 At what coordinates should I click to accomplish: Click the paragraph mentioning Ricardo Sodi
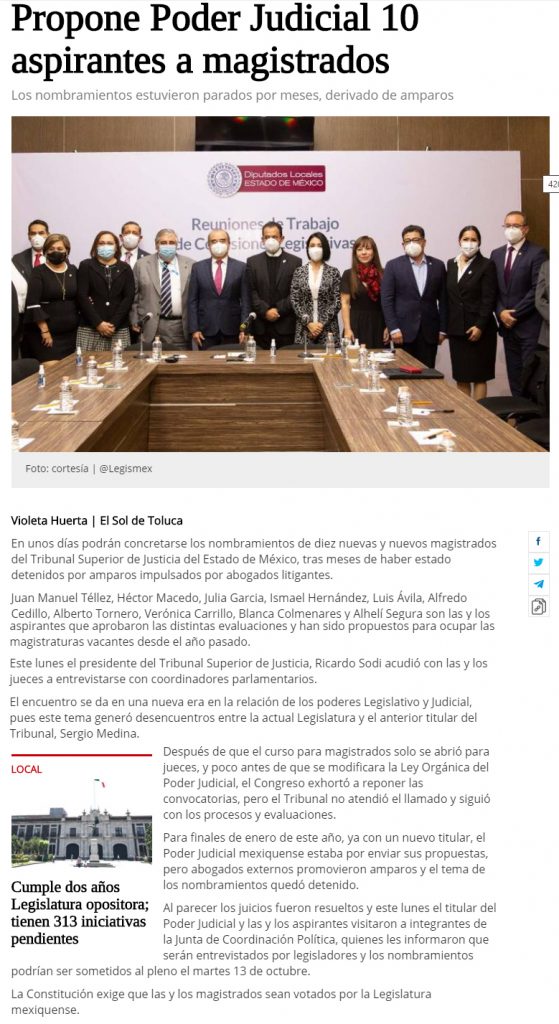point(249,671)
